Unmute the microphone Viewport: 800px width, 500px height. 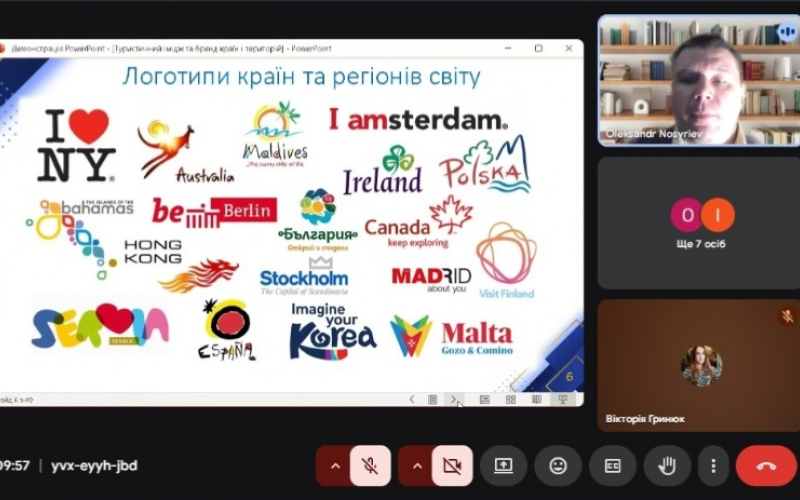(370, 466)
